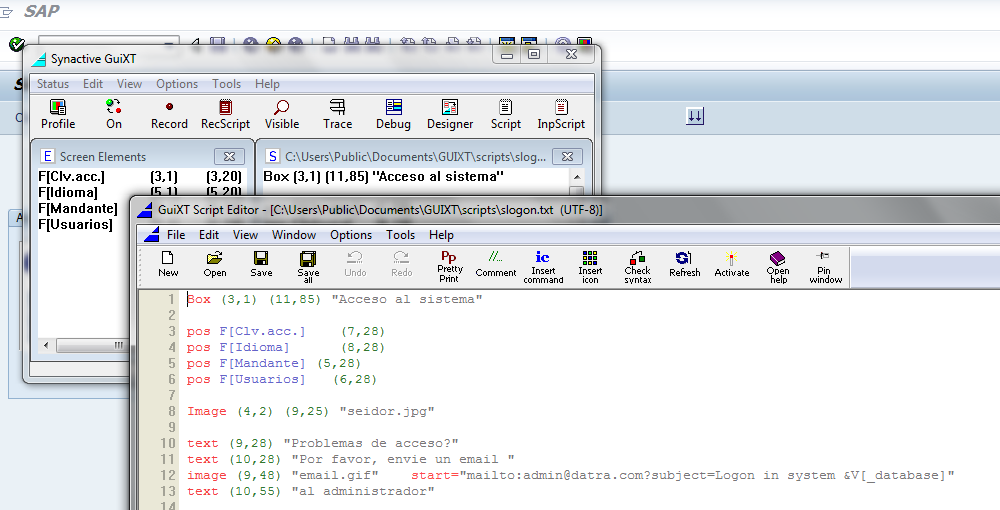Viewport: 1000px width, 510px height.
Task: Run Check syntax on the script
Action: pos(638,266)
